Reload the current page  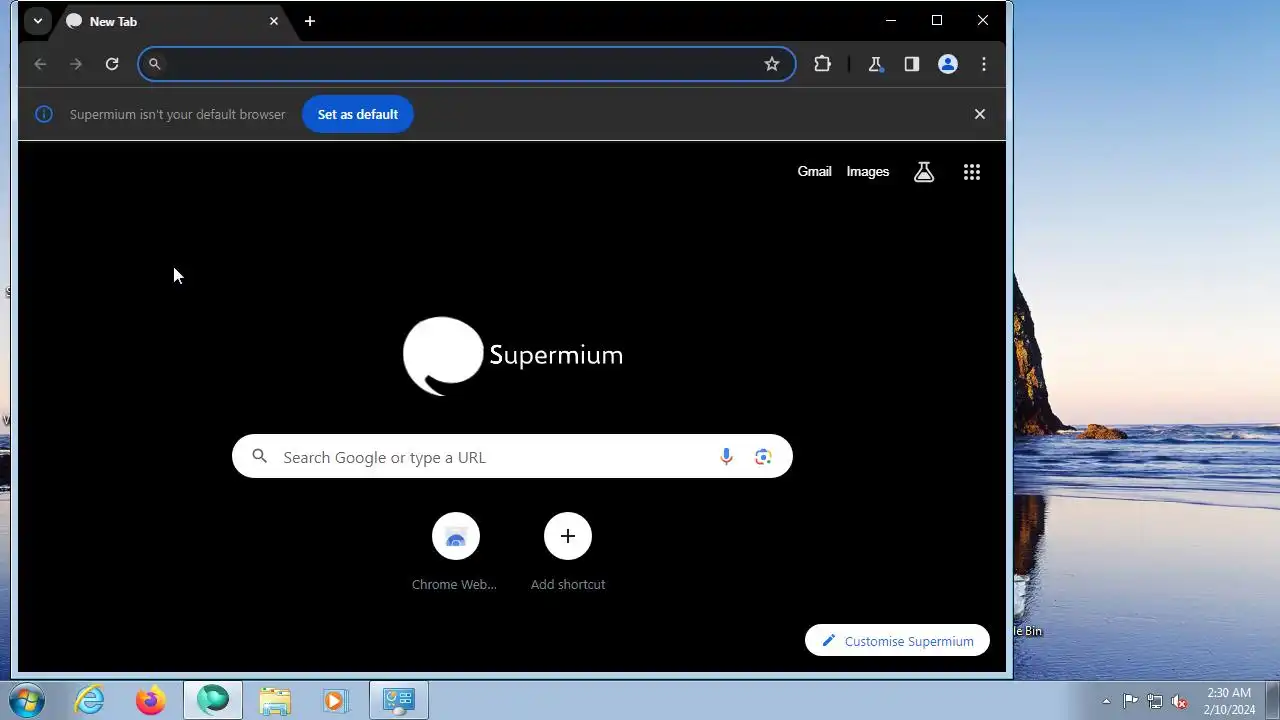click(x=112, y=64)
